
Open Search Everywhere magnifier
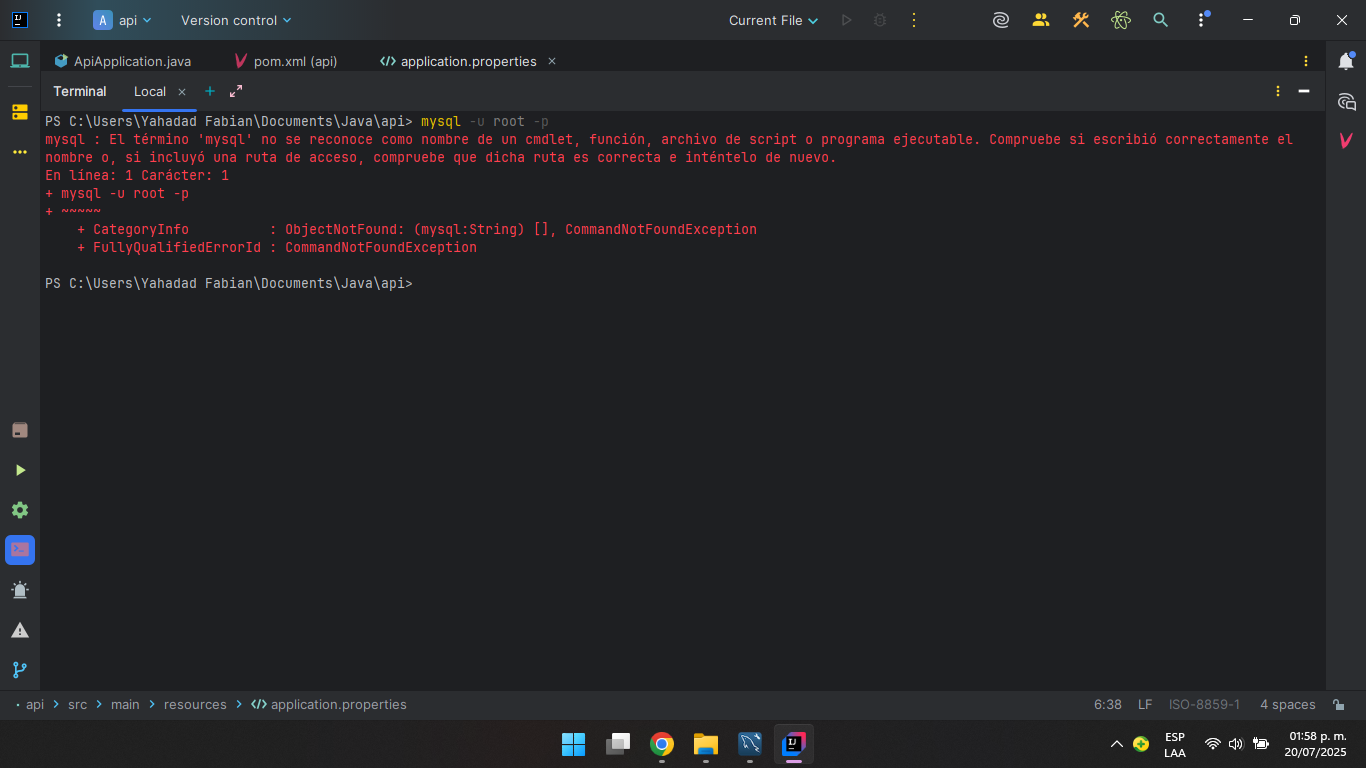point(1160,20)
